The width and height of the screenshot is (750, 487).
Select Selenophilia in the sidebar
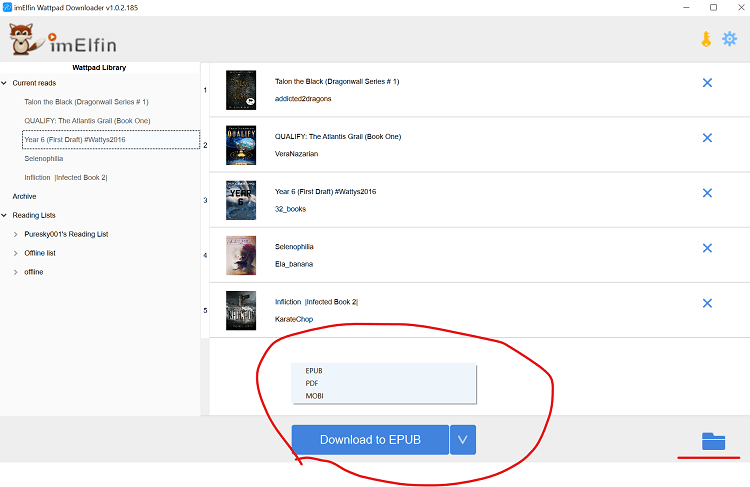(44, 158)
